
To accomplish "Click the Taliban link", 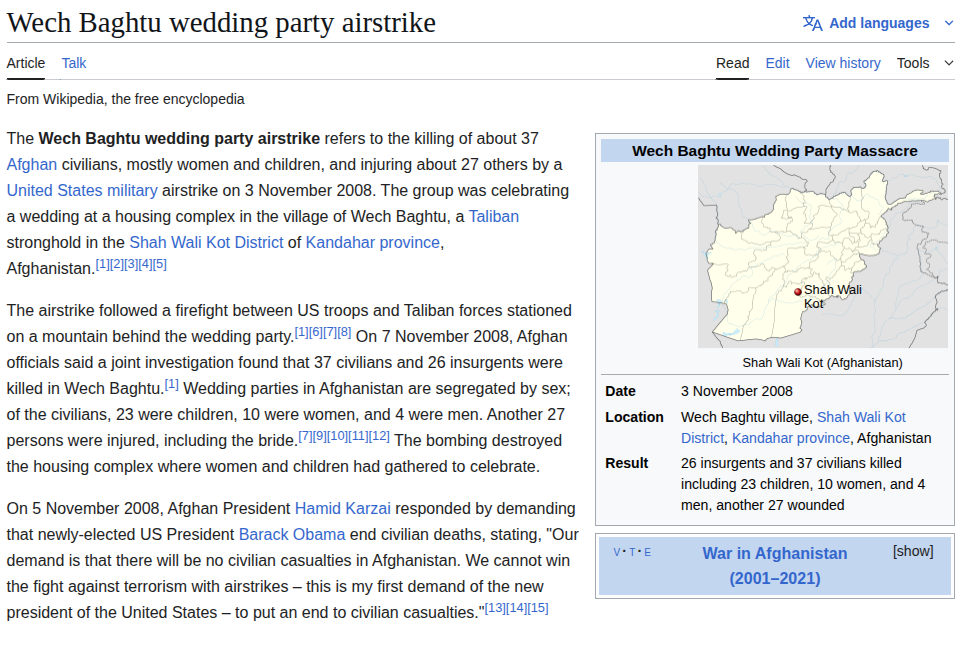I will 494,216.
